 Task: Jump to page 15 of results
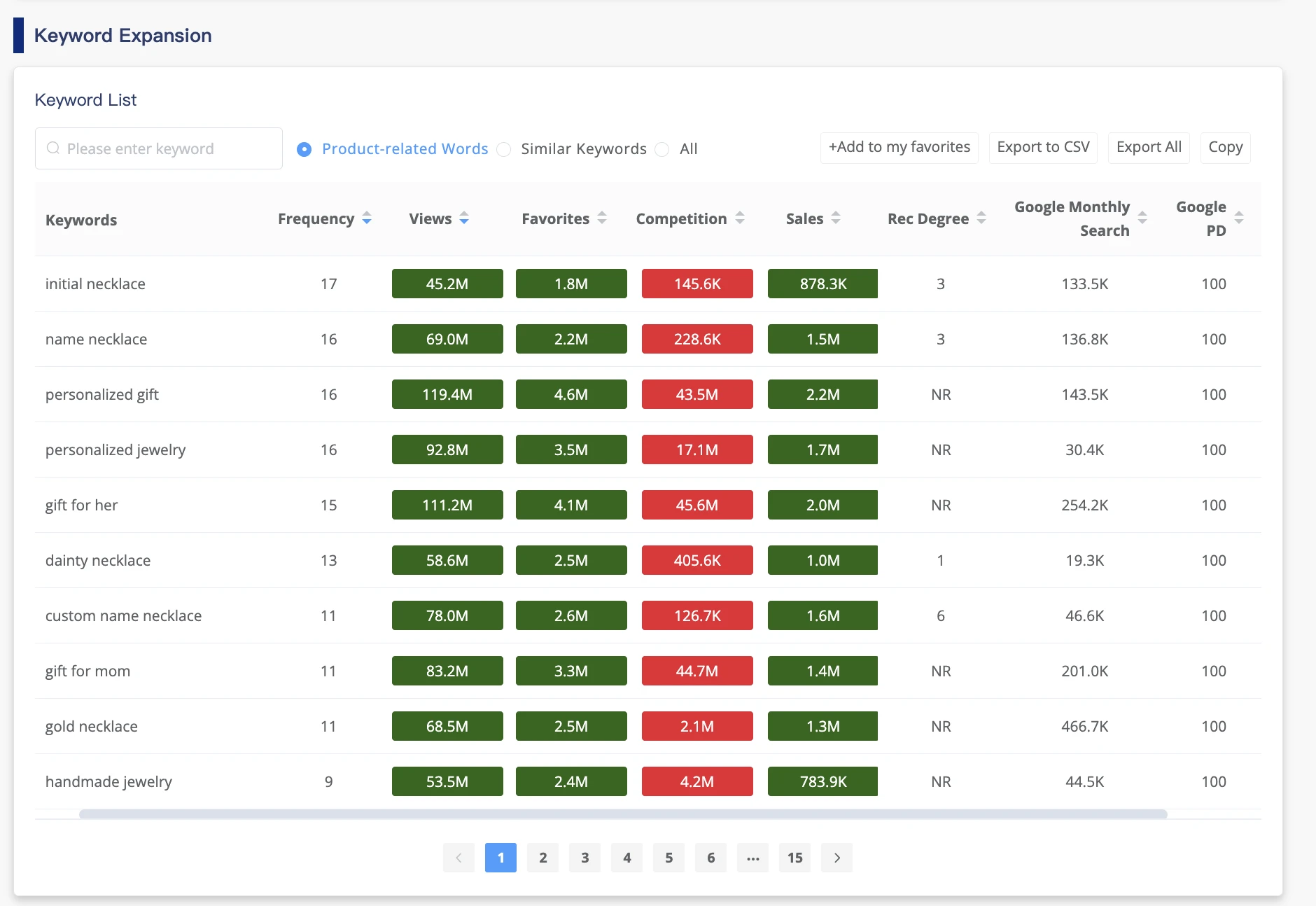[x=795, y=857]
